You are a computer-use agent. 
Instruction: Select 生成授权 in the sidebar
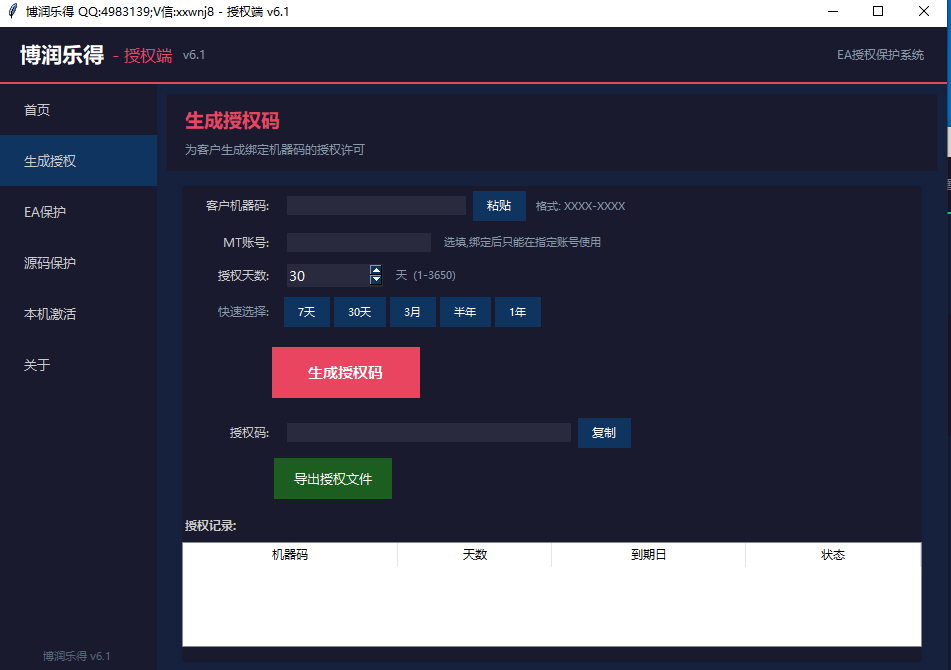point(78,161)
